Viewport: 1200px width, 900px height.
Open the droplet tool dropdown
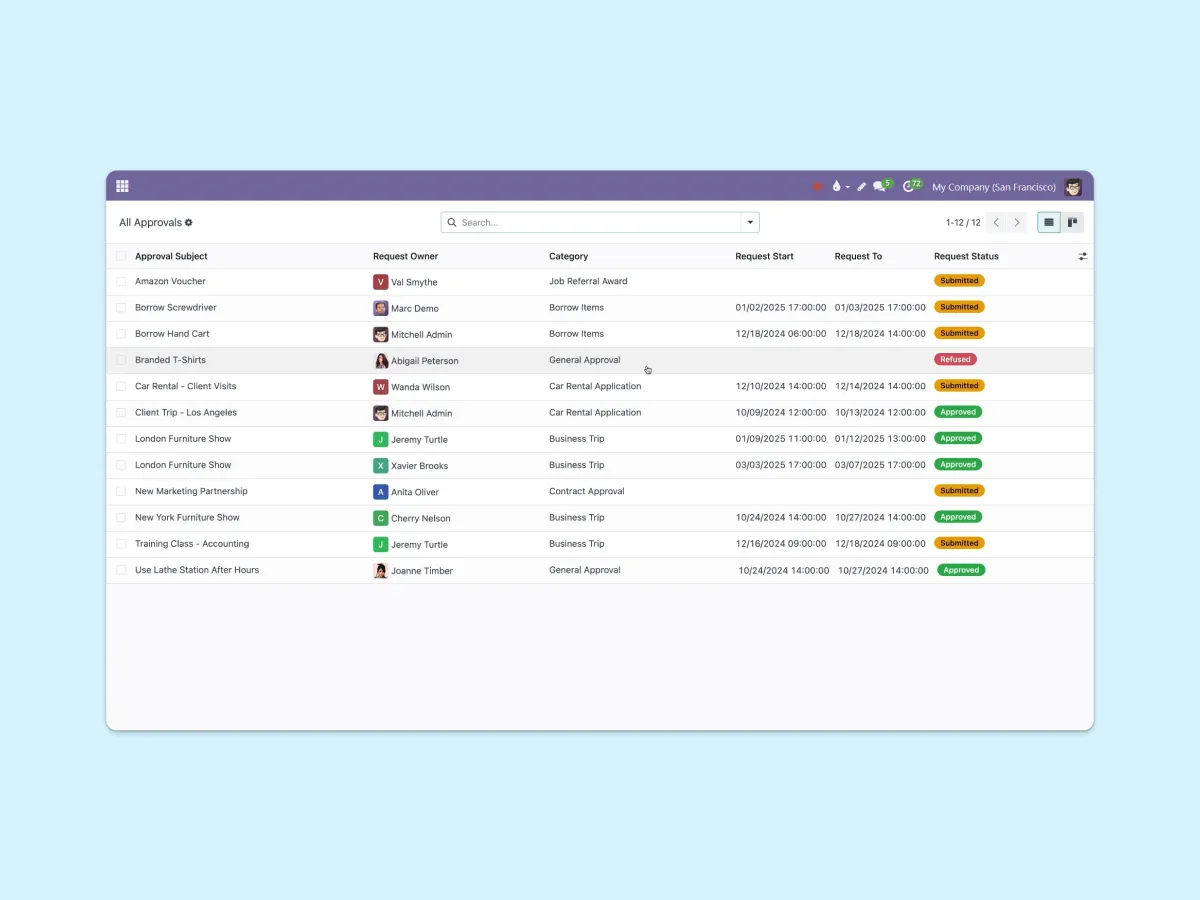click(839, 187)
